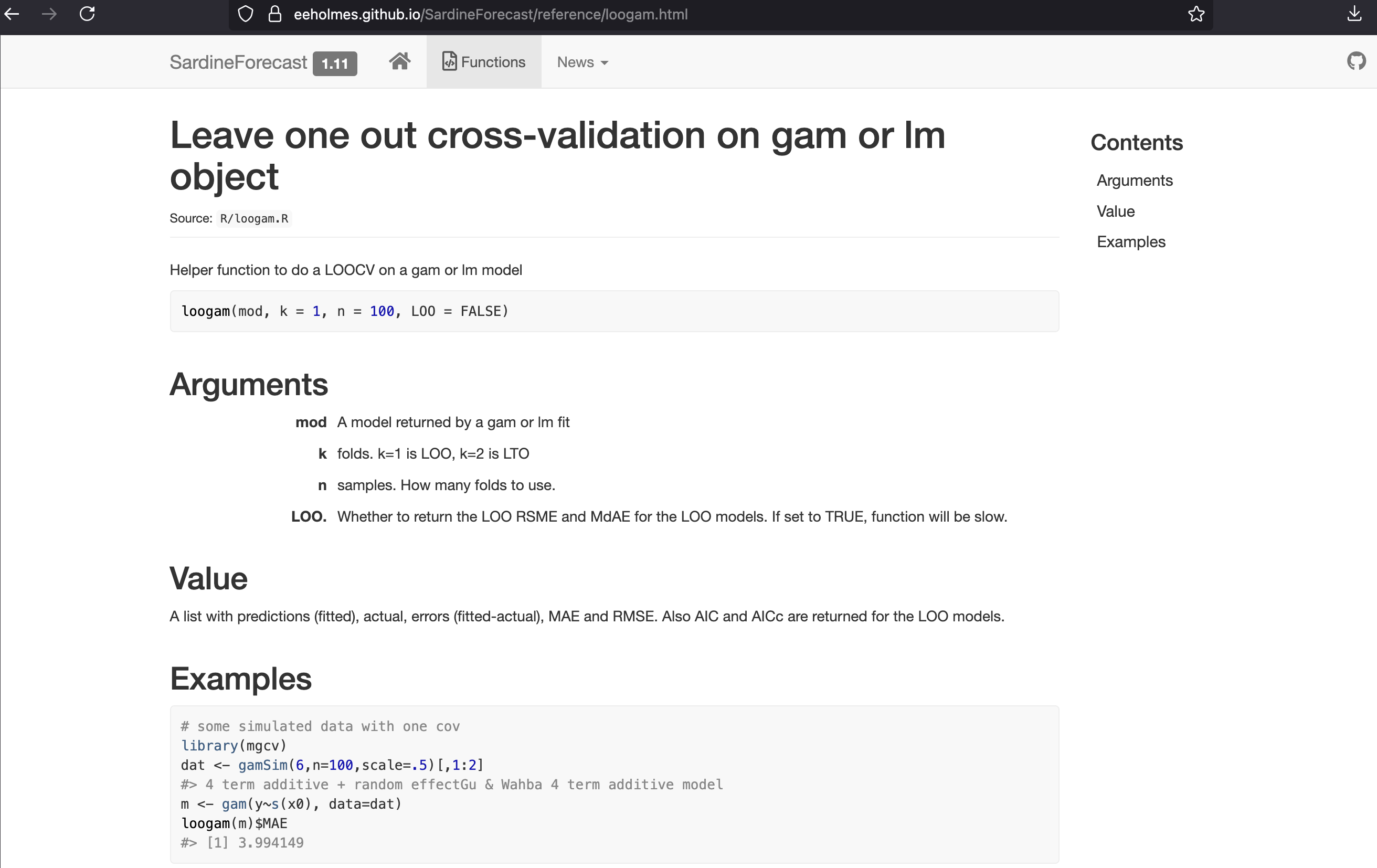Click the 1.11 version badge
Screen dimensions: 1377x868
pos(334,63)
